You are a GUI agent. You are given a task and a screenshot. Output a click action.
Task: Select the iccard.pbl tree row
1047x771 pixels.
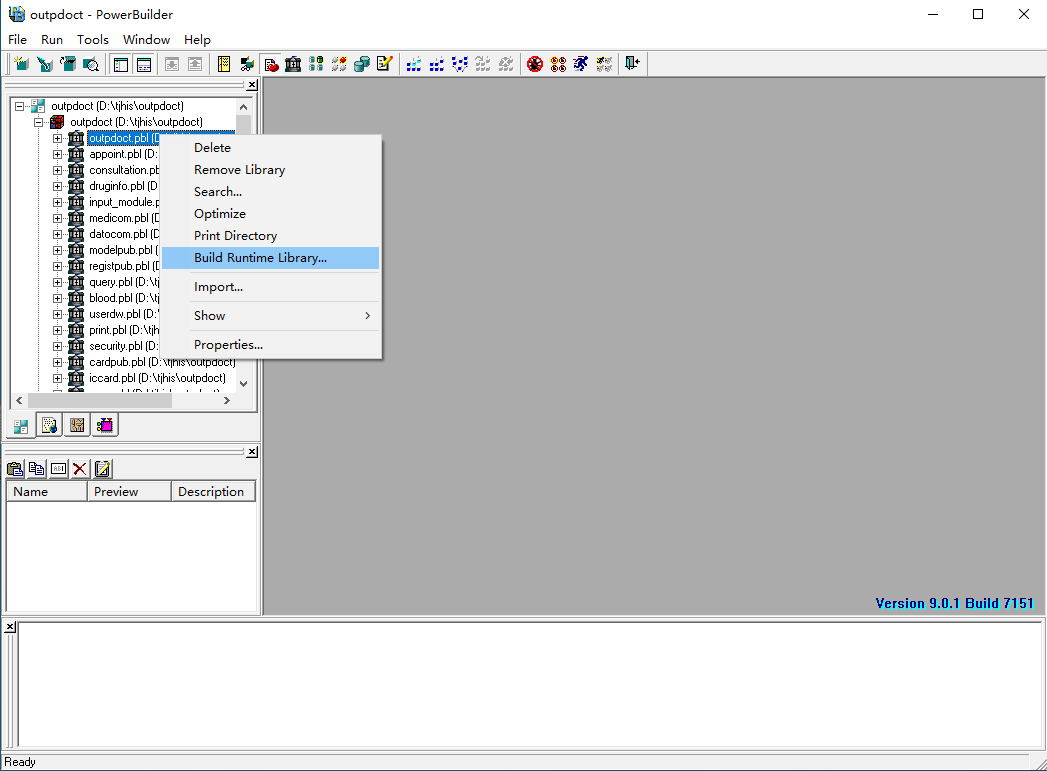158,378
